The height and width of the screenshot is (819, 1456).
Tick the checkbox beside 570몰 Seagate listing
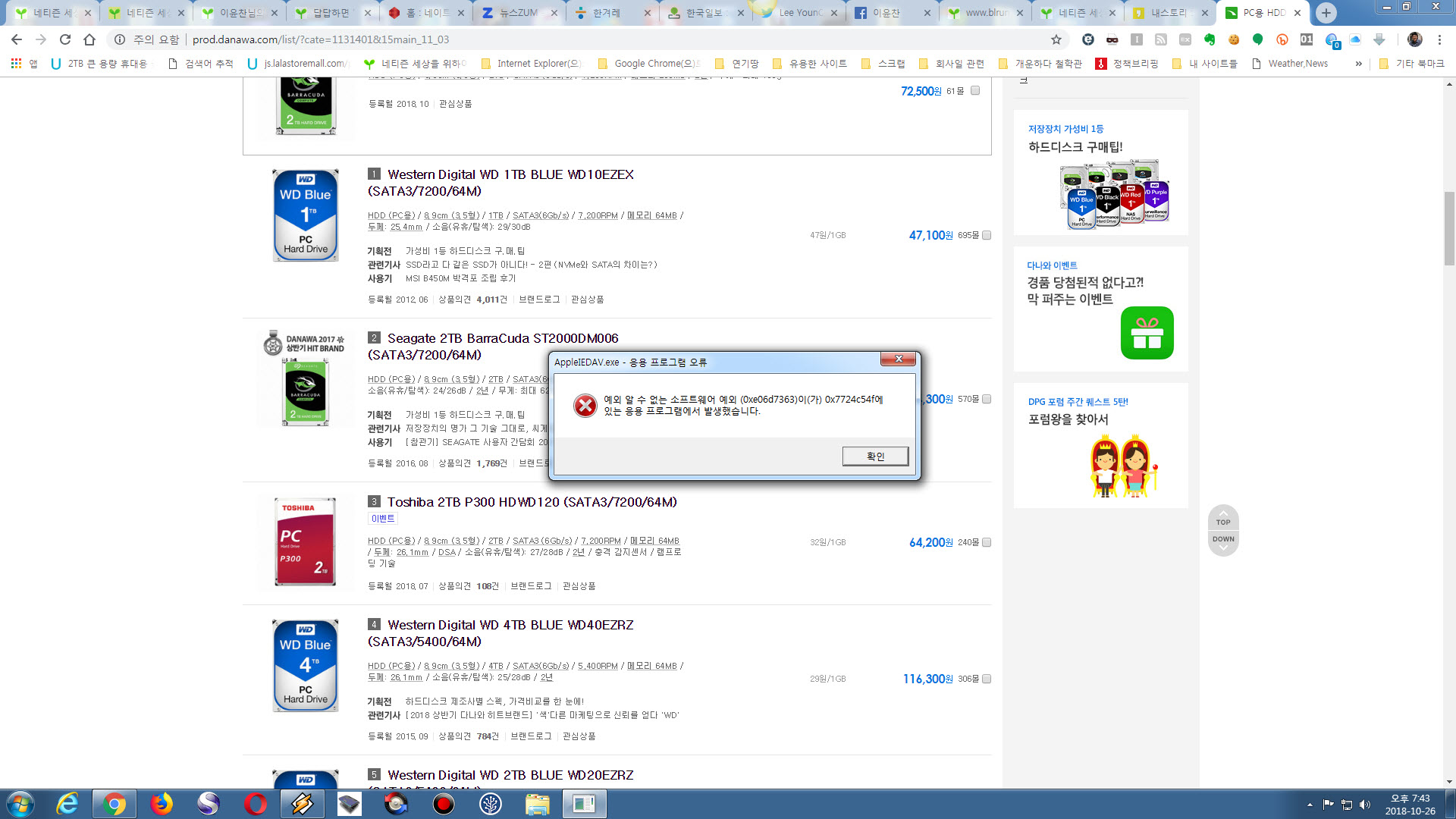pyautogui.click(x=987, y=399)
